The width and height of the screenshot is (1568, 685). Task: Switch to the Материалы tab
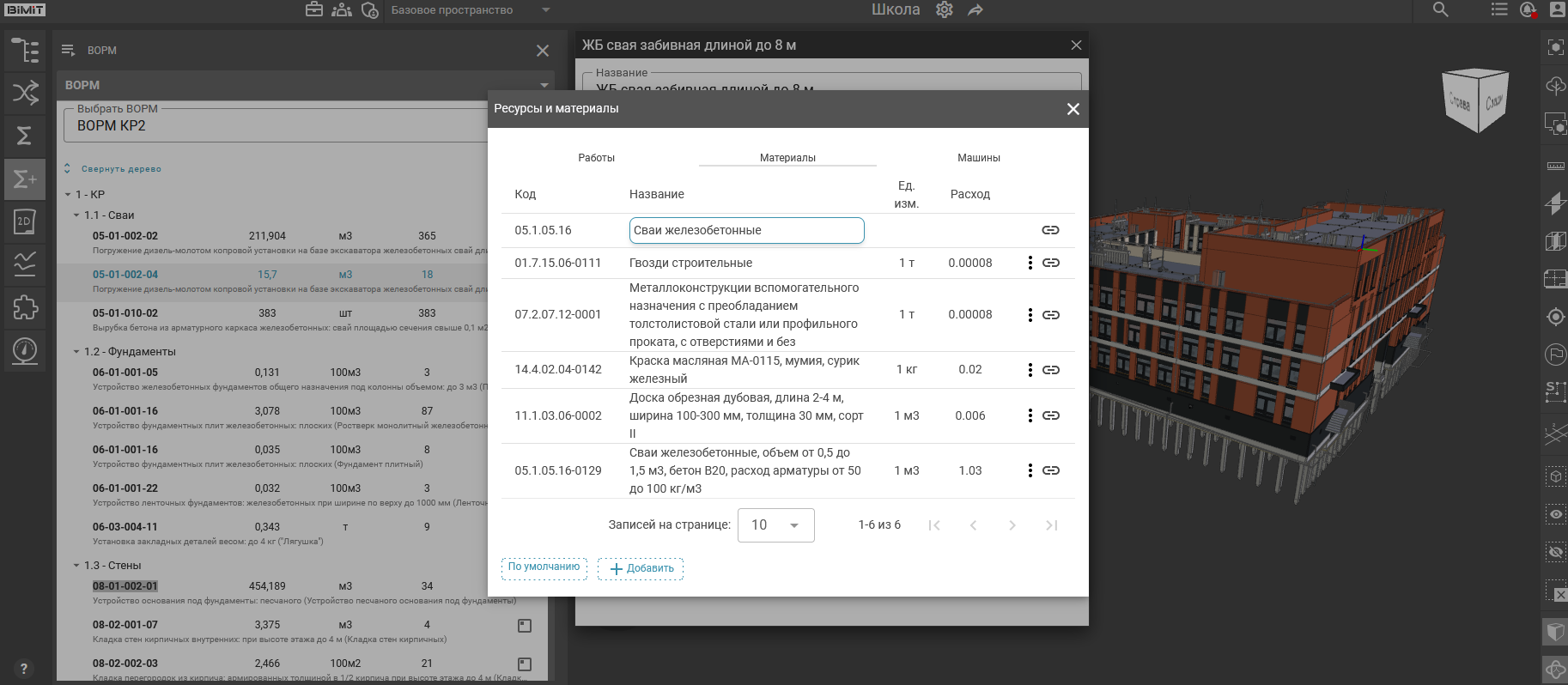coord(787,158)
